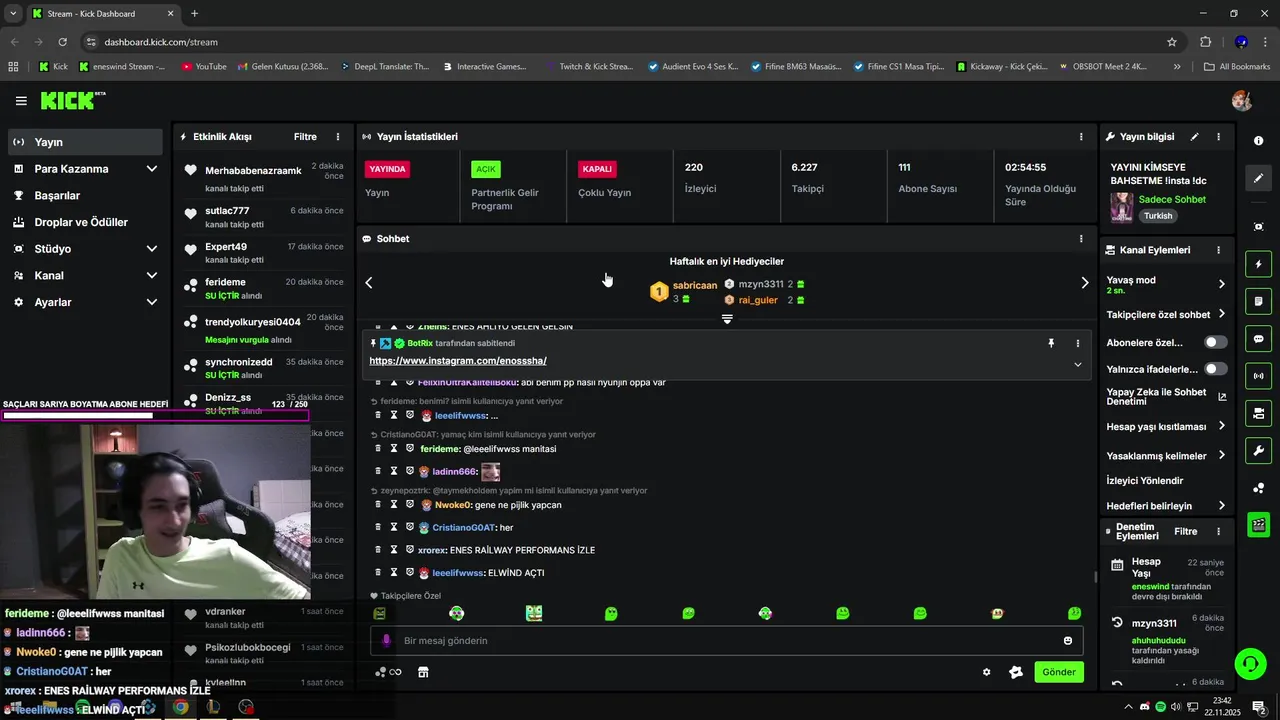Edit stream info with the Yayın bilgisi pencil icon

(x=1194, y=137)
